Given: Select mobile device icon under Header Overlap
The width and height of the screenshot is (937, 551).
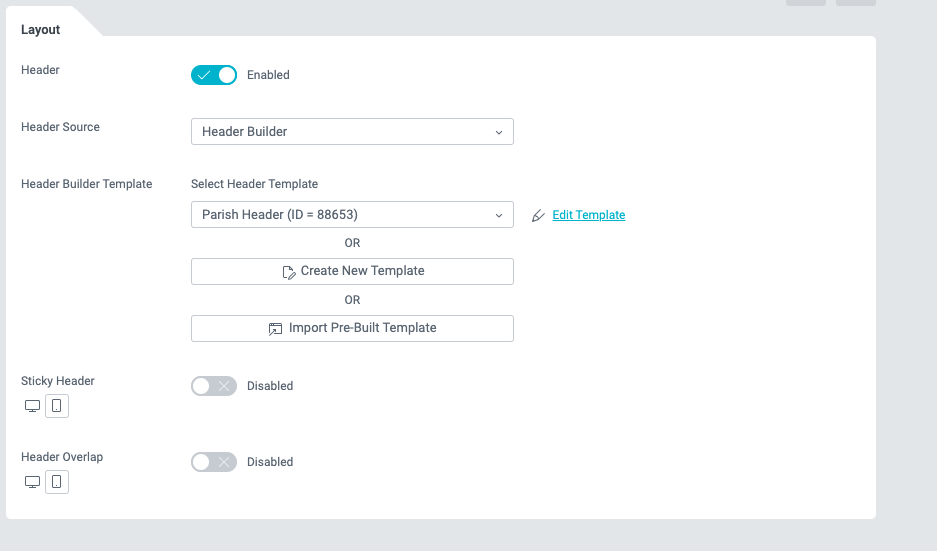Looking at the screenshot, I should pyautogui.click(x=57, y=482).
